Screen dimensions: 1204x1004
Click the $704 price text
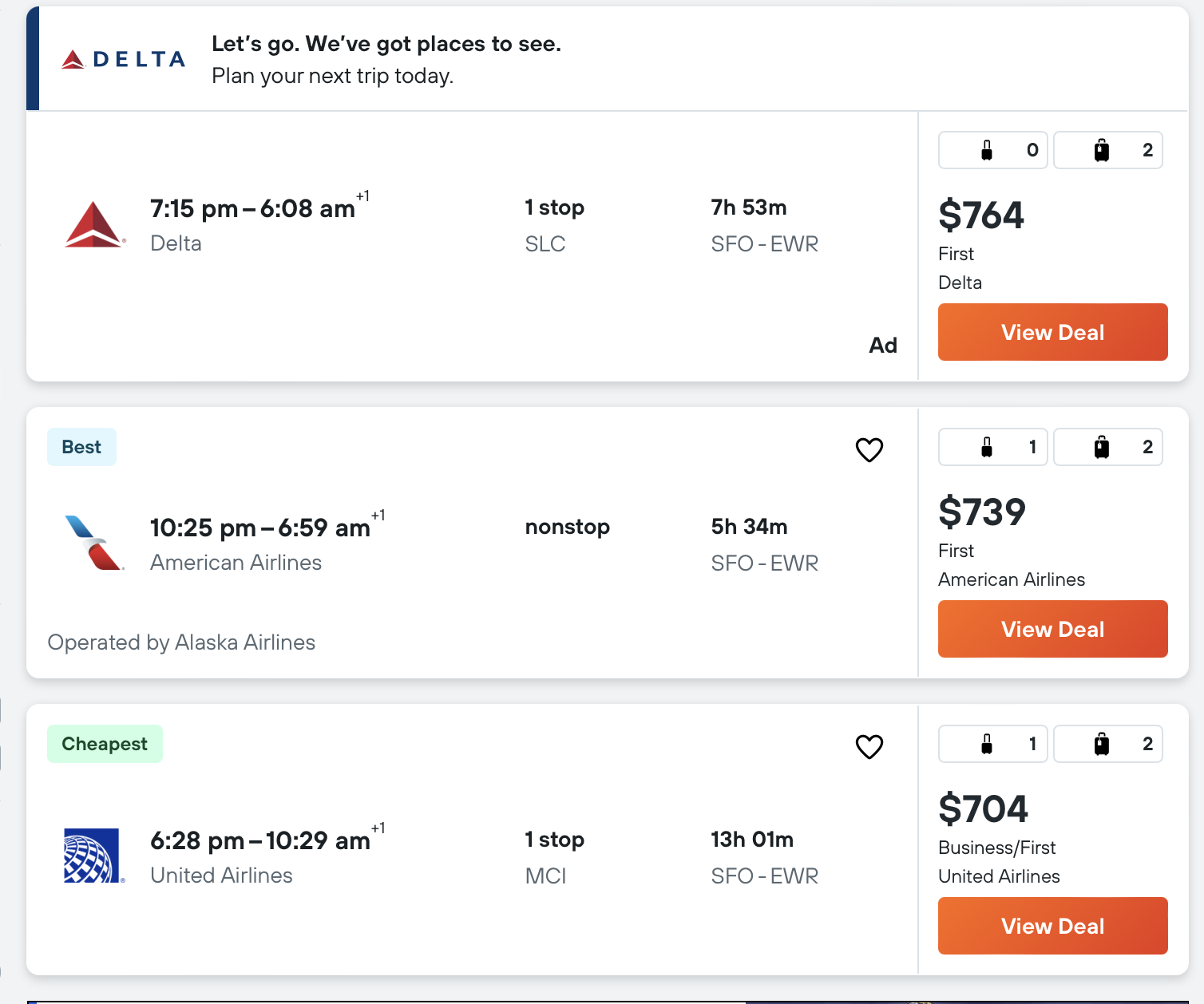pos(983,808)
